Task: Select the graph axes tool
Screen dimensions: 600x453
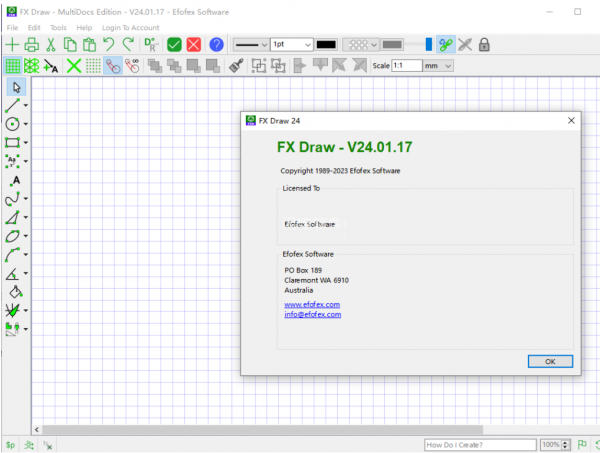Action: (x=12, y=310)
